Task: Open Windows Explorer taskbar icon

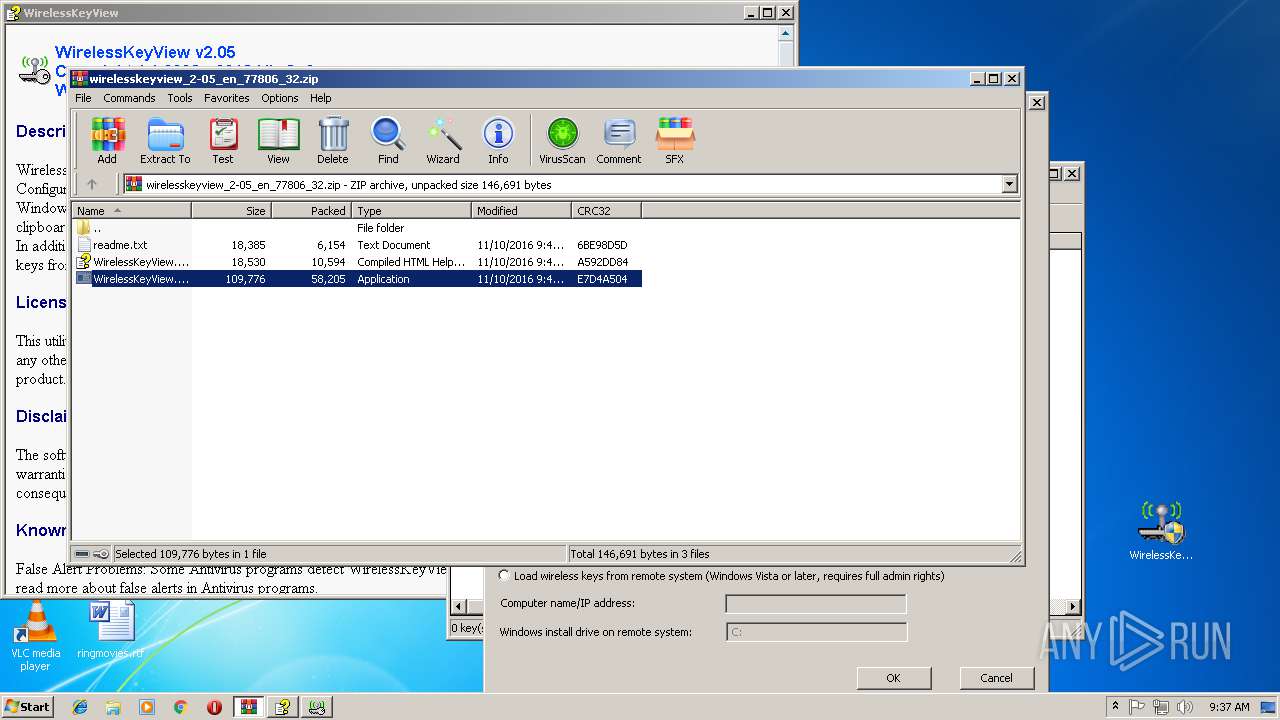Action: (113, 707)
